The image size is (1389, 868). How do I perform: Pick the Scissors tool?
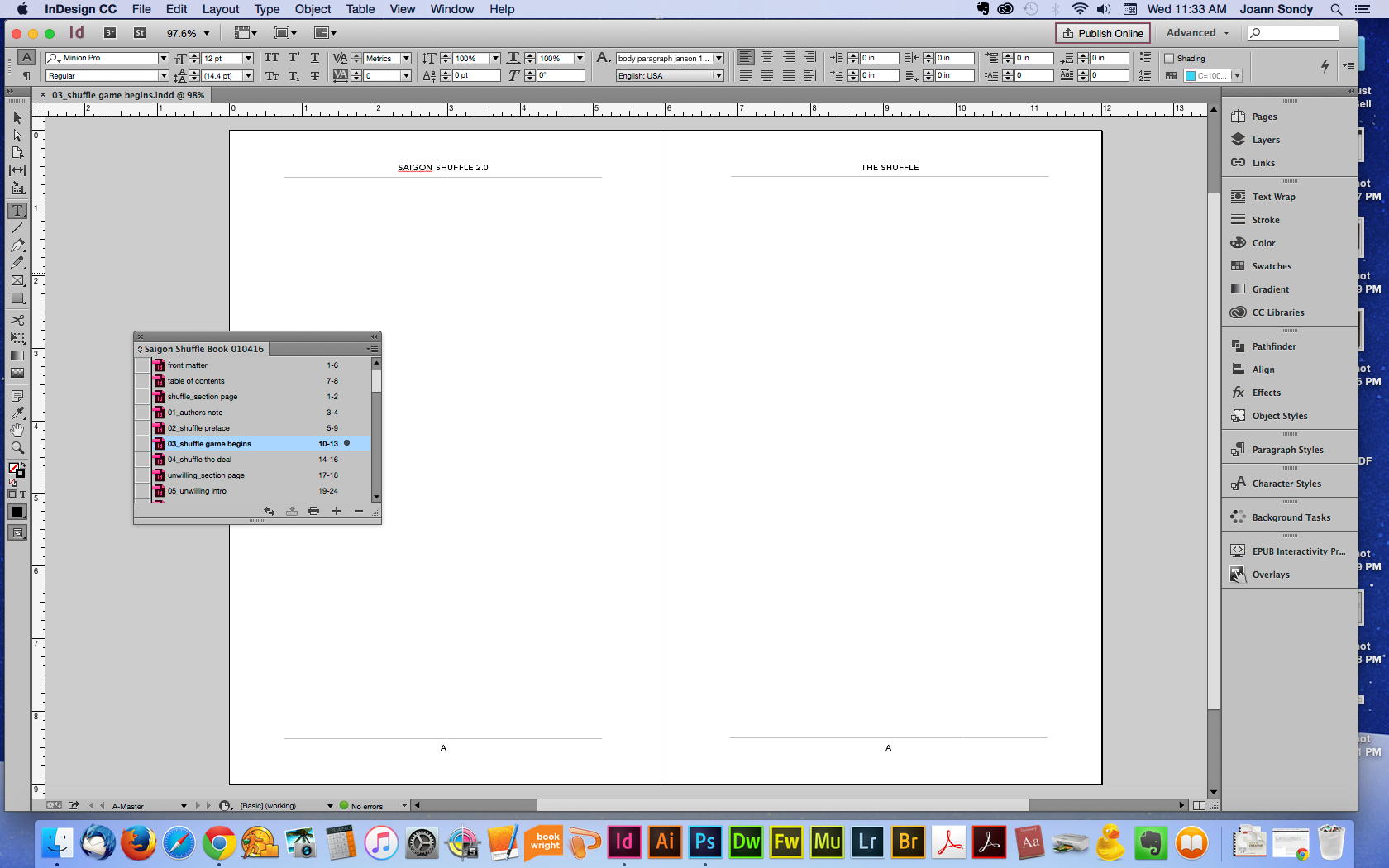[17, 320]
